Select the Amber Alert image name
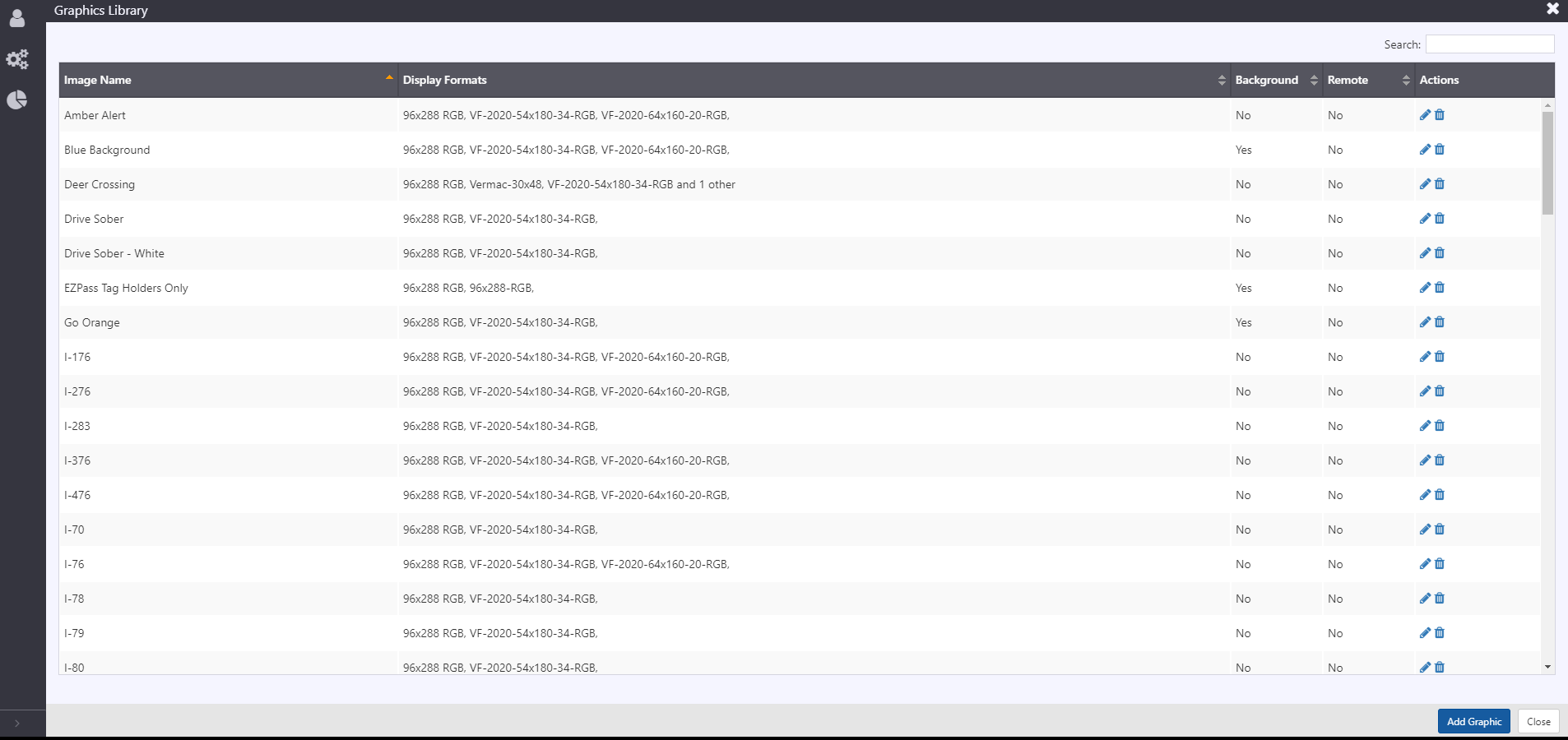The width and height of the screenshot is (1568, 740). point(95,115)
